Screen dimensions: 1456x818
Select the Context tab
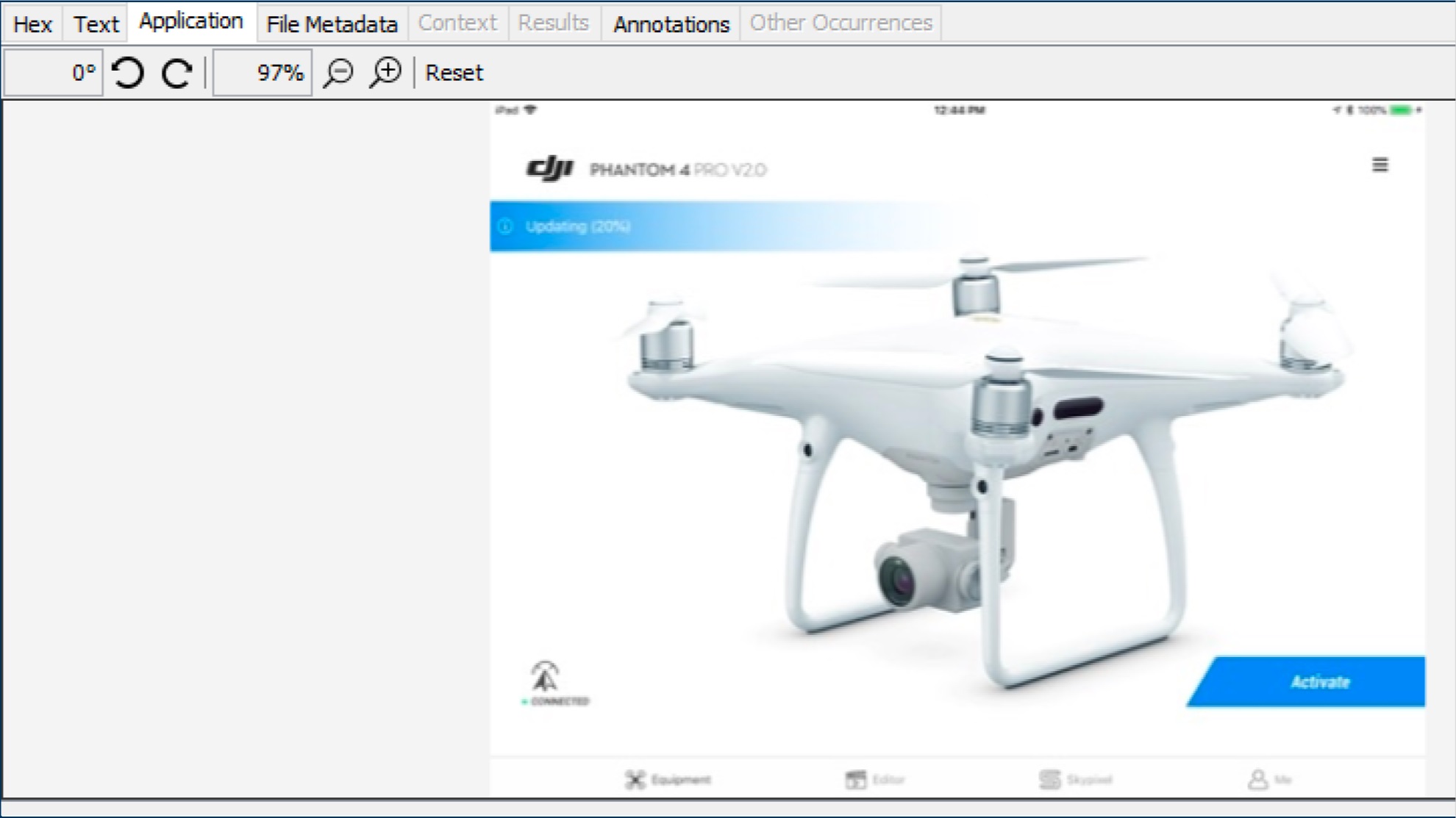[x=457, y=23]
